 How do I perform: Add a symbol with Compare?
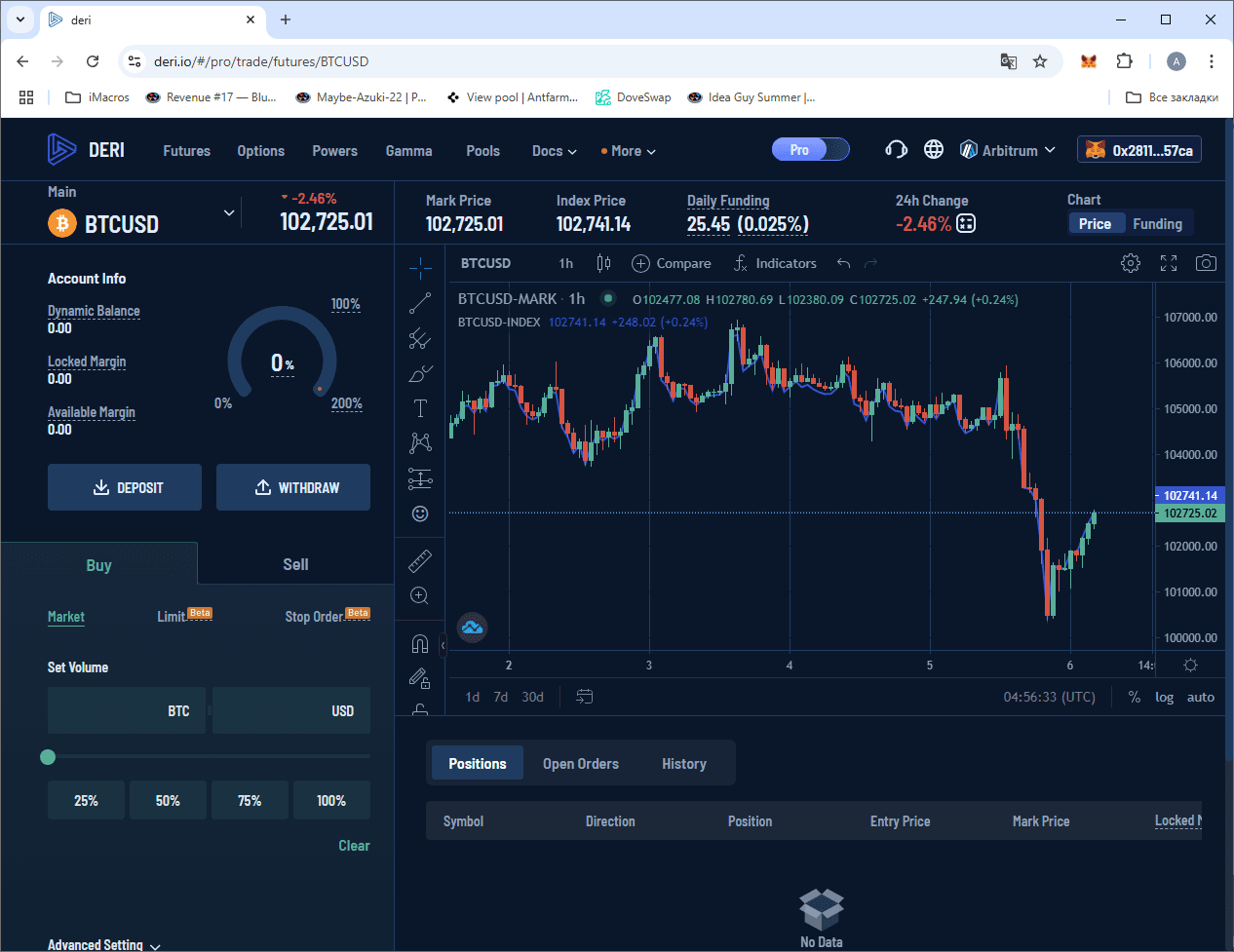click(672, 263)
